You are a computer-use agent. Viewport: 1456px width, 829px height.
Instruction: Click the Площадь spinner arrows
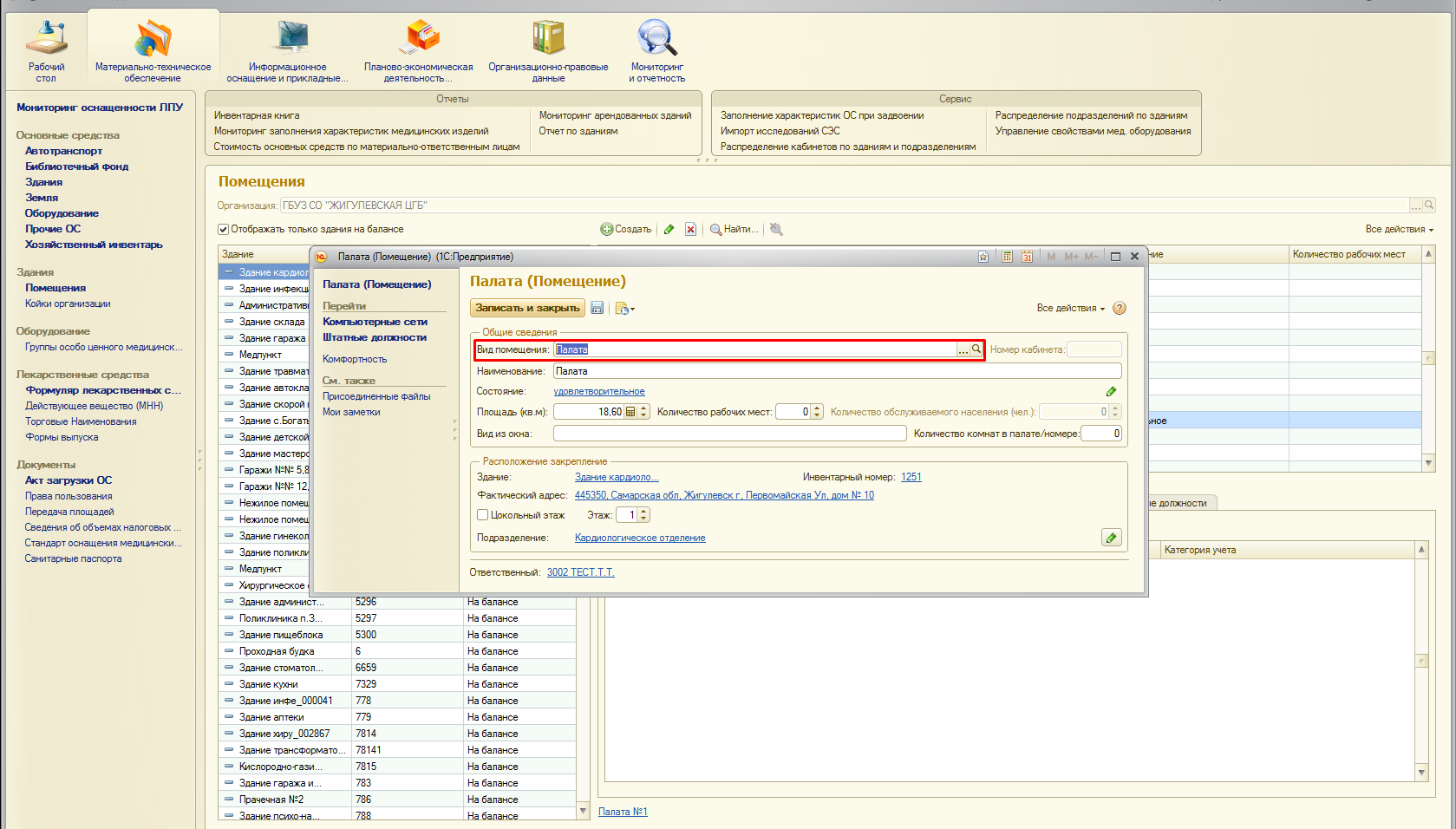643,412
